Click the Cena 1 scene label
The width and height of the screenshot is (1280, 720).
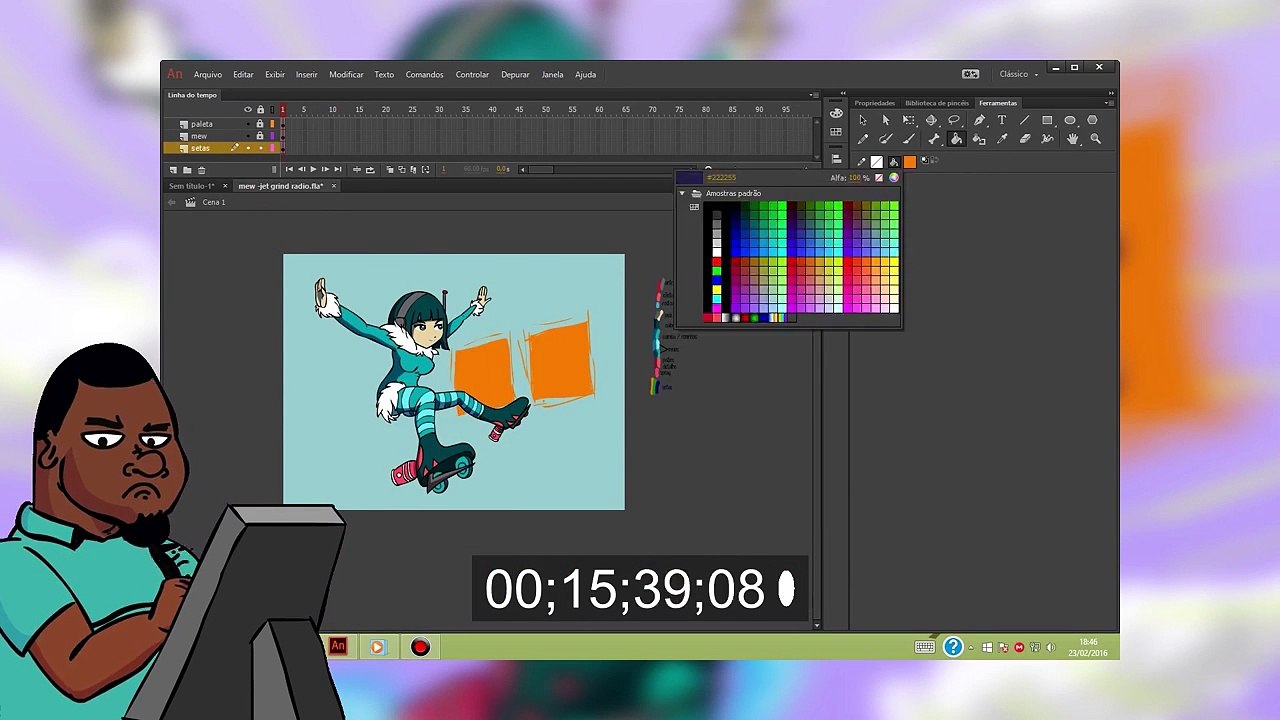point(214,202)
